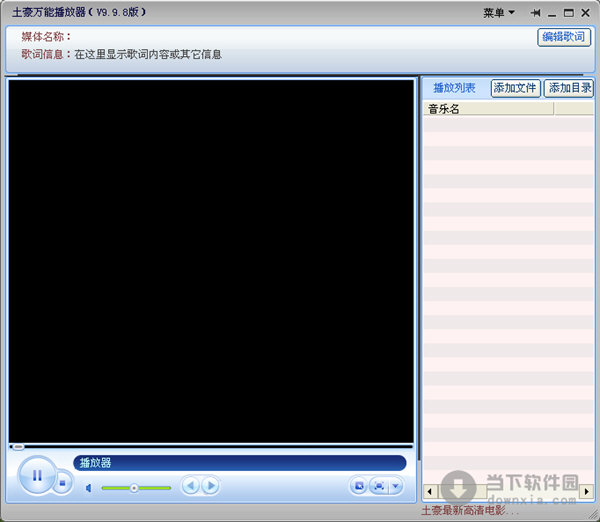Maximize the player window
Screen dimensions: 600x522
pos(568,13)
